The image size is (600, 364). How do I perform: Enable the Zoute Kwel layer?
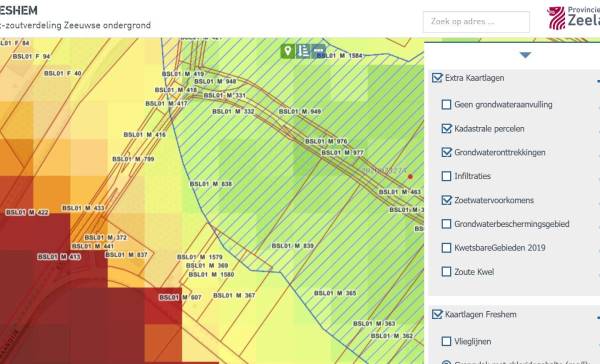coord(446,272)
